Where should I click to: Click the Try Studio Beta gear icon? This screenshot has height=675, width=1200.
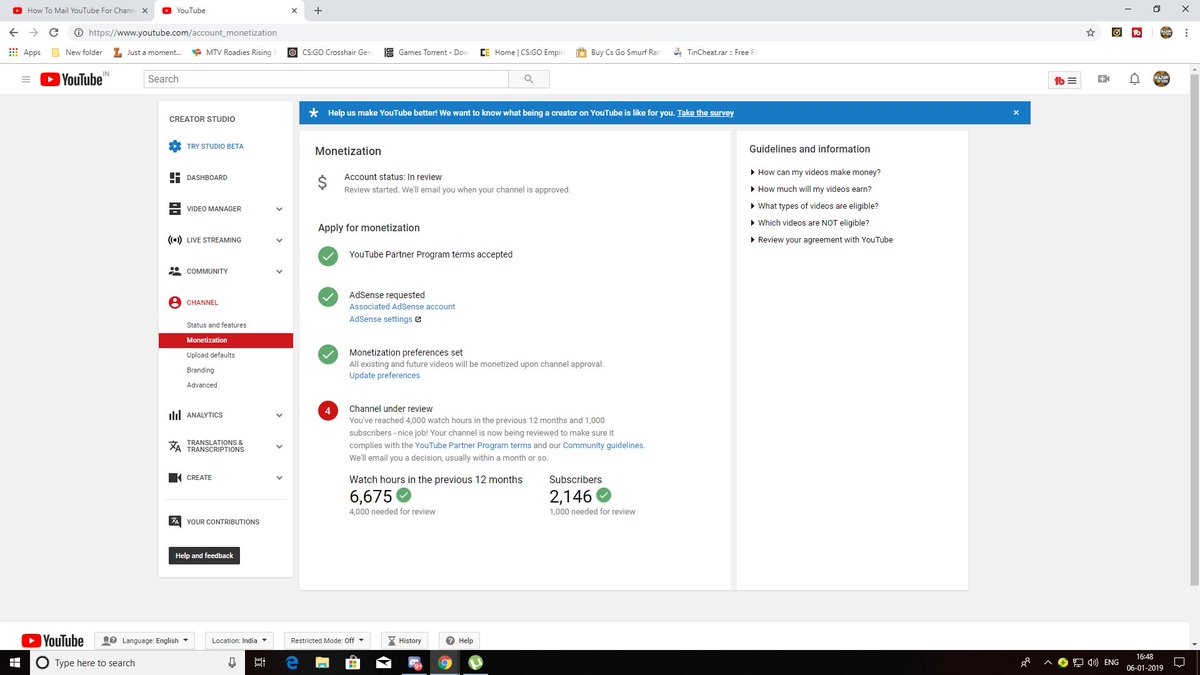[175, 146]
